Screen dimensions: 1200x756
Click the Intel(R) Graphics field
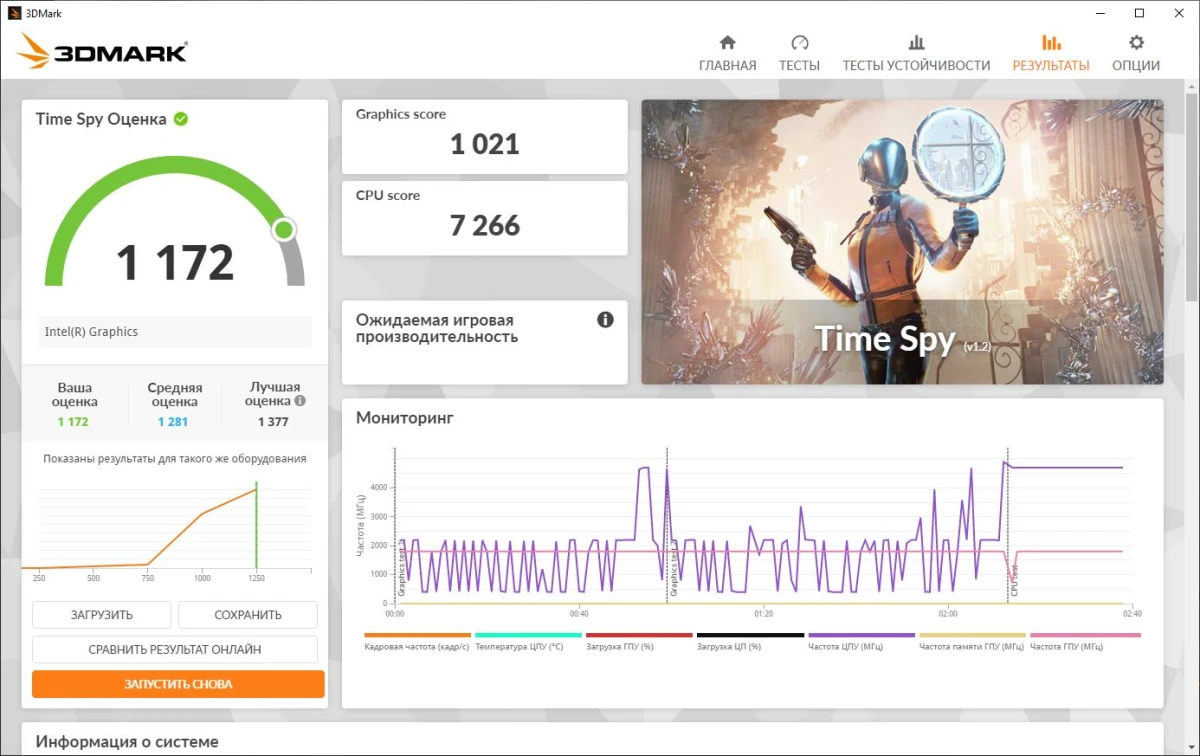tap(175, 332)
